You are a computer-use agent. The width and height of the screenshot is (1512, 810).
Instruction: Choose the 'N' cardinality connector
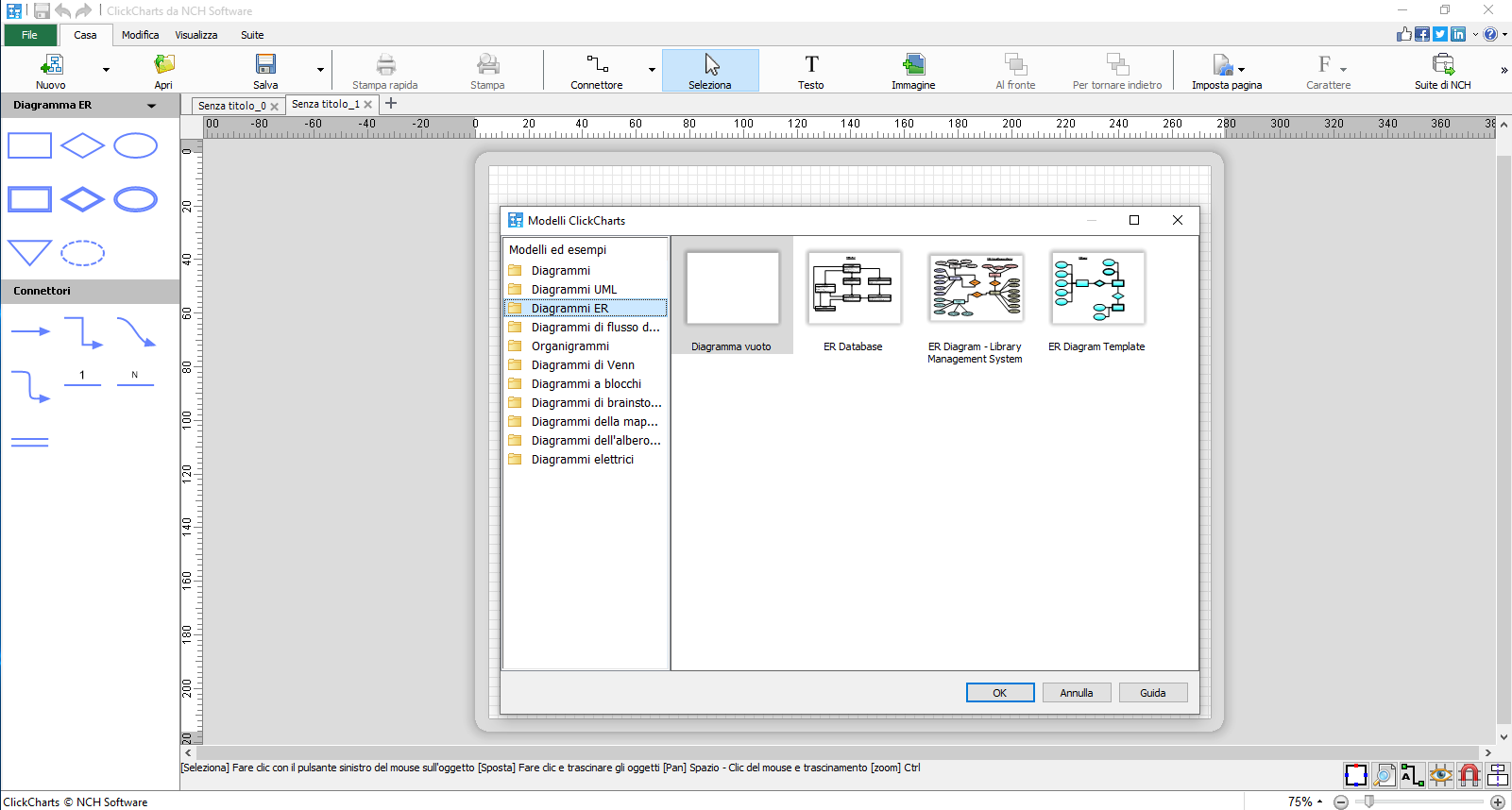tap(136, 378)
